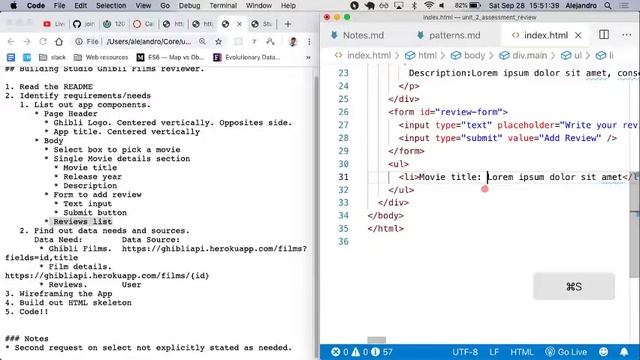This screenshot has height=360, width=640.
Task: Open the Window menu
Action: click(259, 6)
